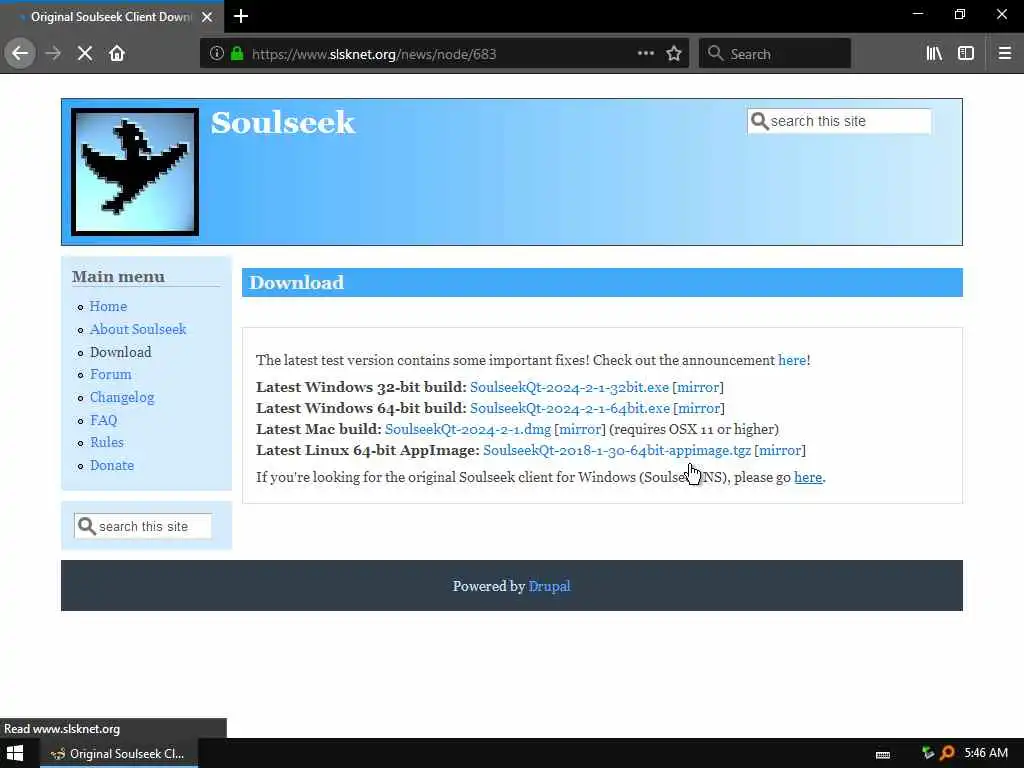
Task: Go back with the browser back arrow
Action: 20,54
